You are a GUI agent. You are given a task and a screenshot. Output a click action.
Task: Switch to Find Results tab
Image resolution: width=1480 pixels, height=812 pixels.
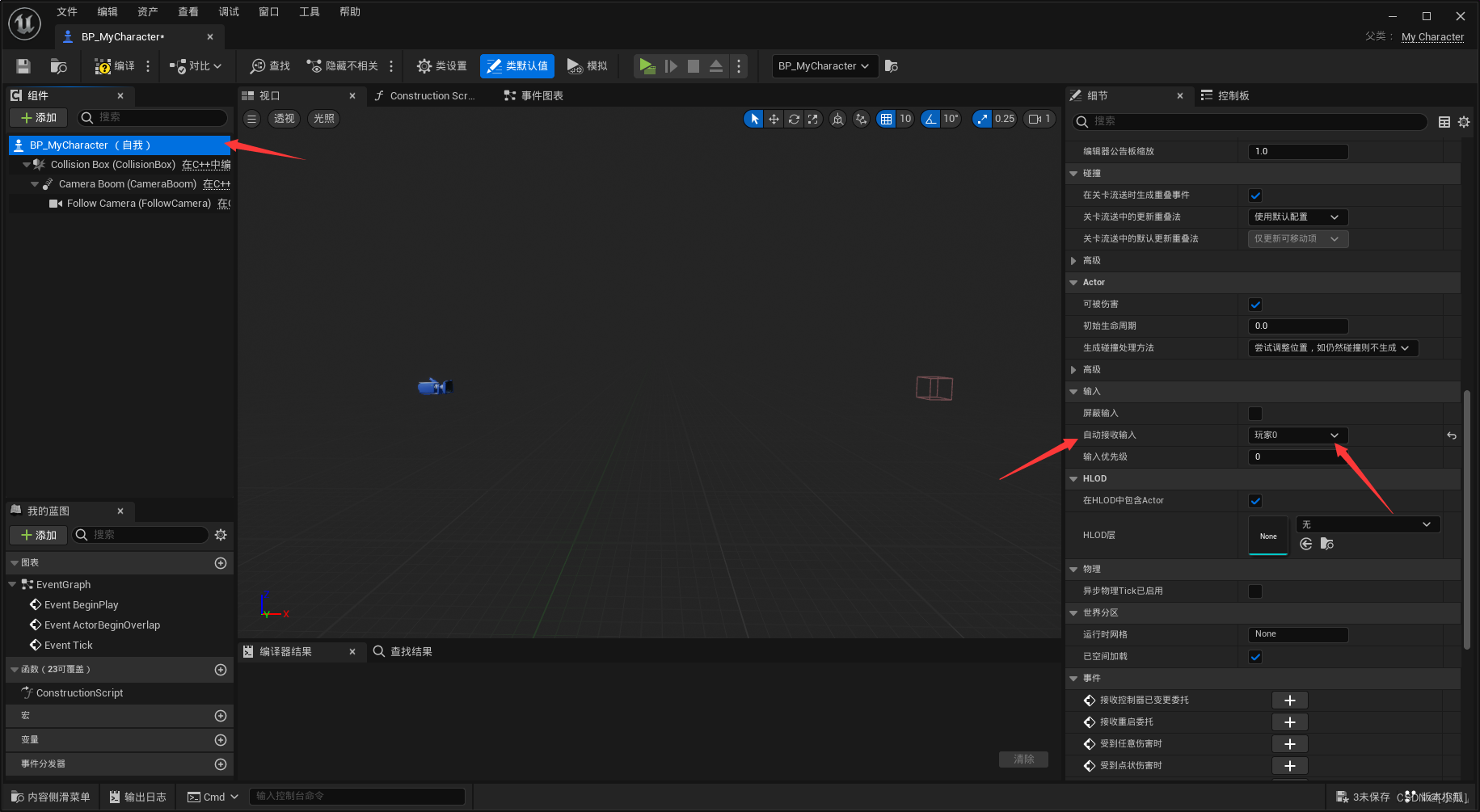click(x=403, y=652)
